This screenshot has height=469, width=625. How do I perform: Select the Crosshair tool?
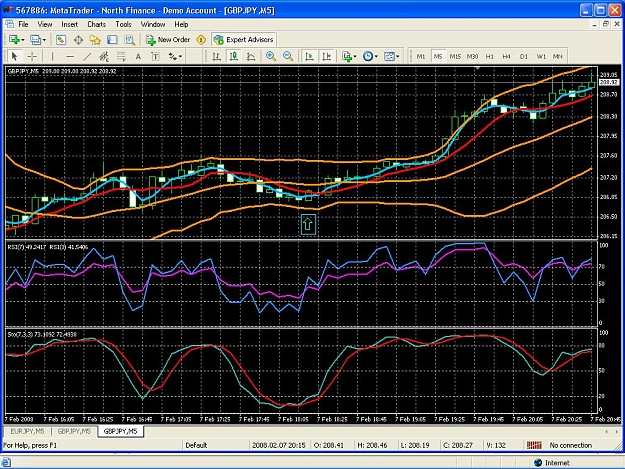32,57
